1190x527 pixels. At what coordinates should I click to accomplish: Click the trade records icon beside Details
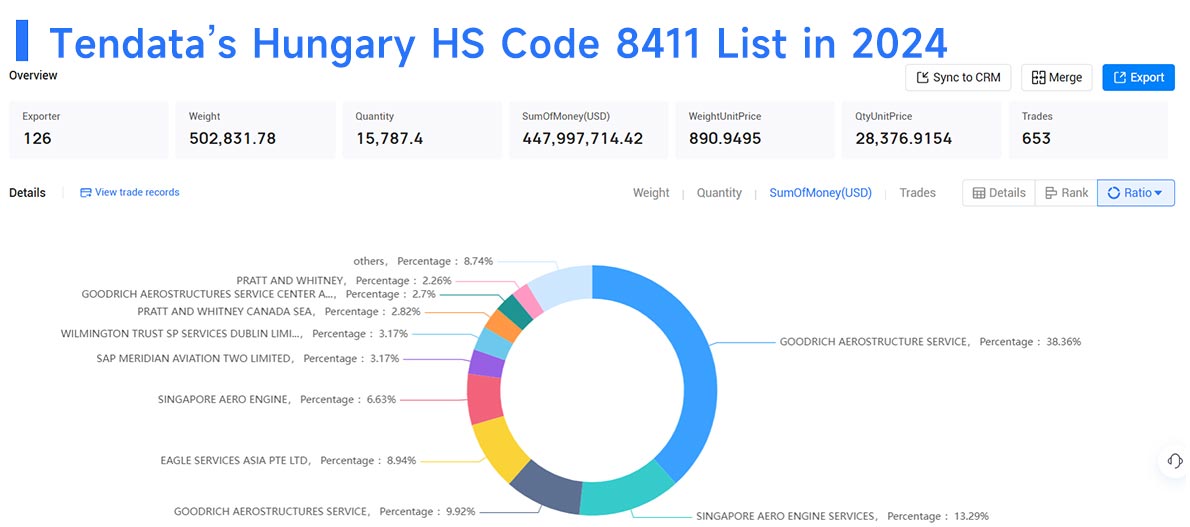86,193
